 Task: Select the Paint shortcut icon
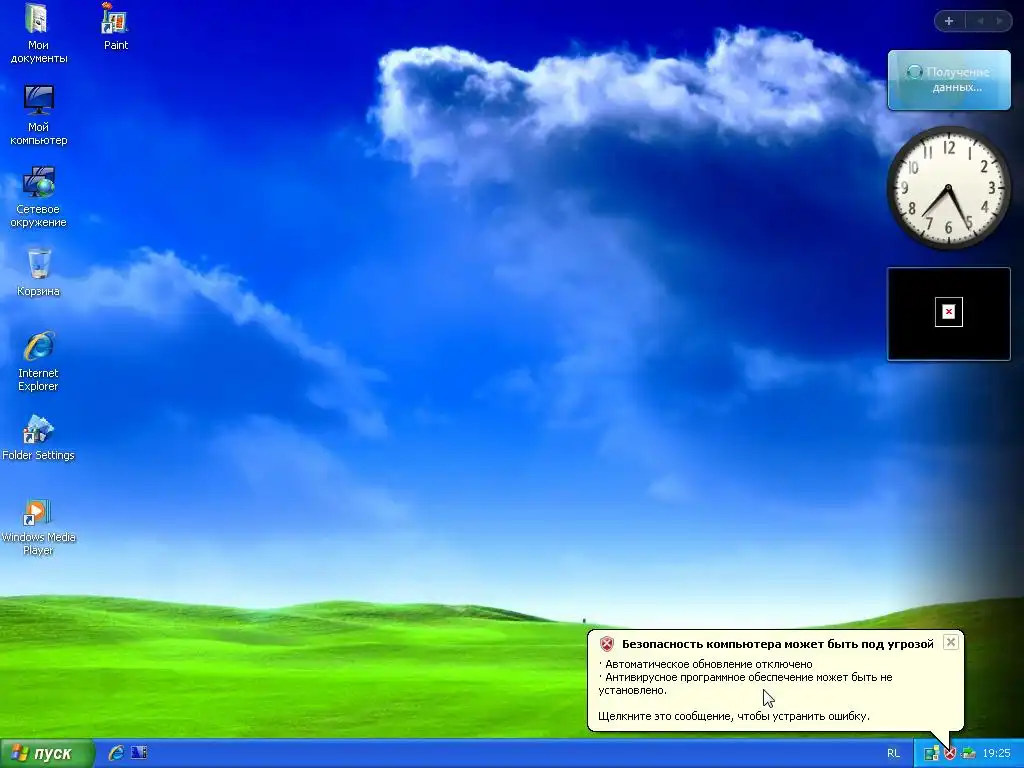(x=116, y=27)
